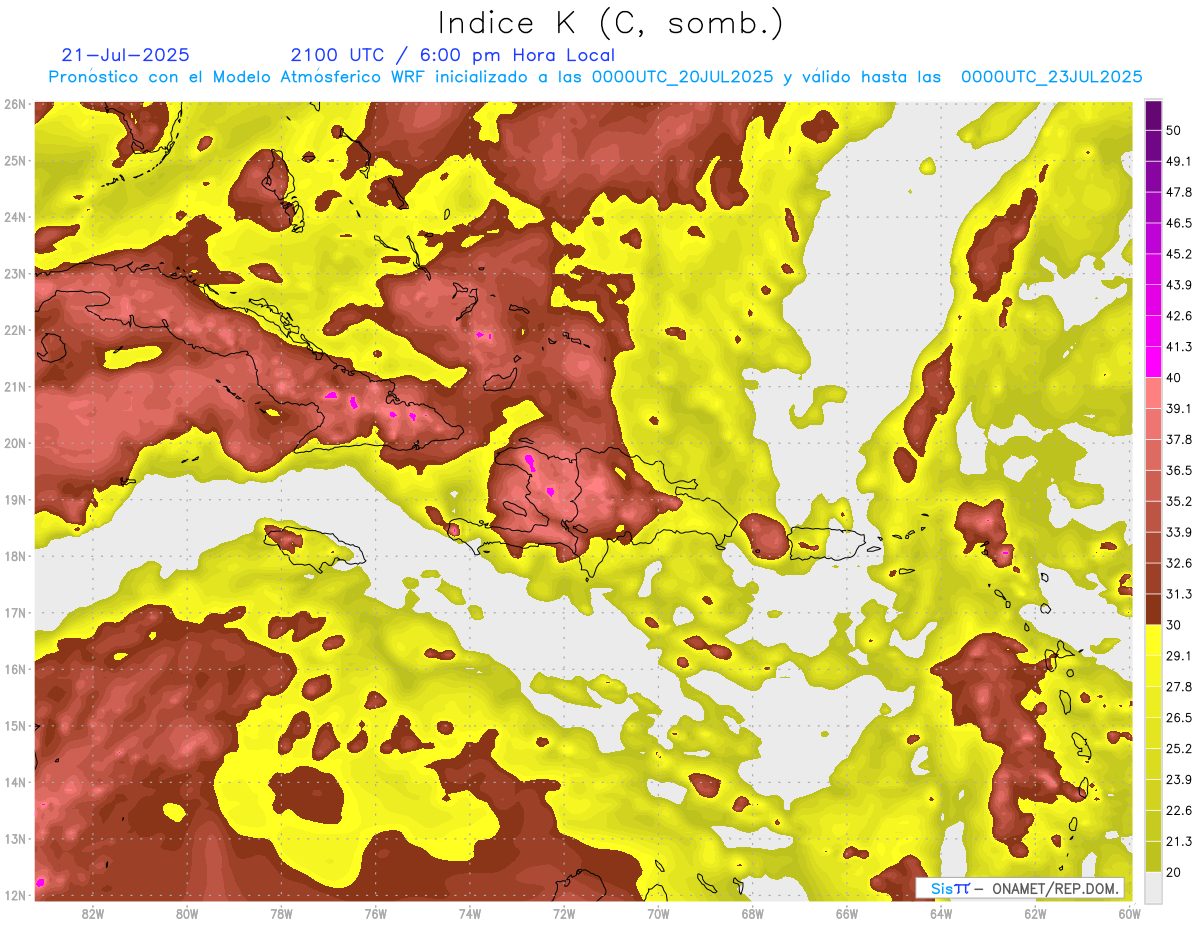Click the longitude axis label "78W"
This screenshot has height=927, width=1200.
pos(281,913)
